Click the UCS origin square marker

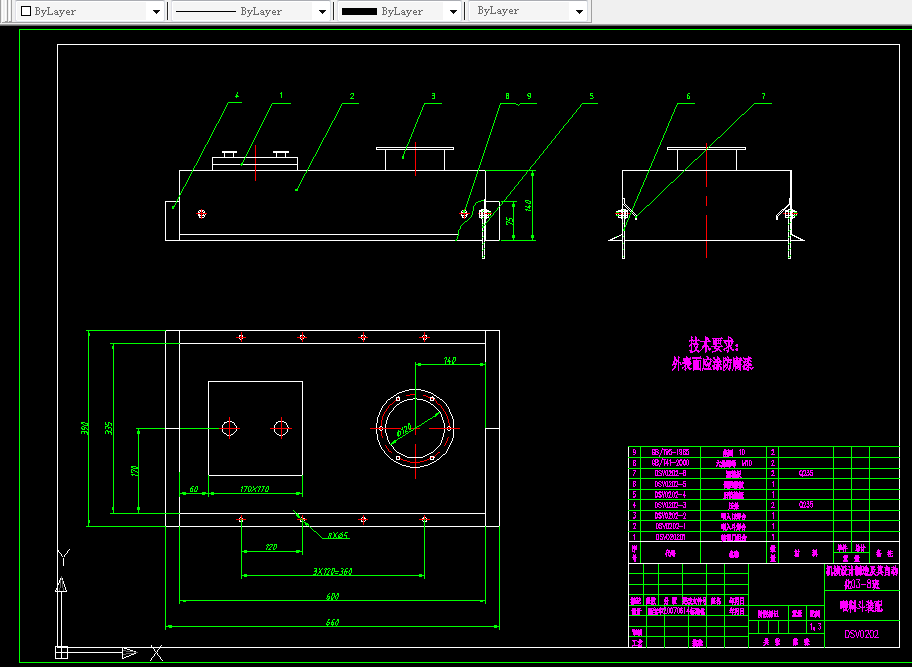point(61,652)
